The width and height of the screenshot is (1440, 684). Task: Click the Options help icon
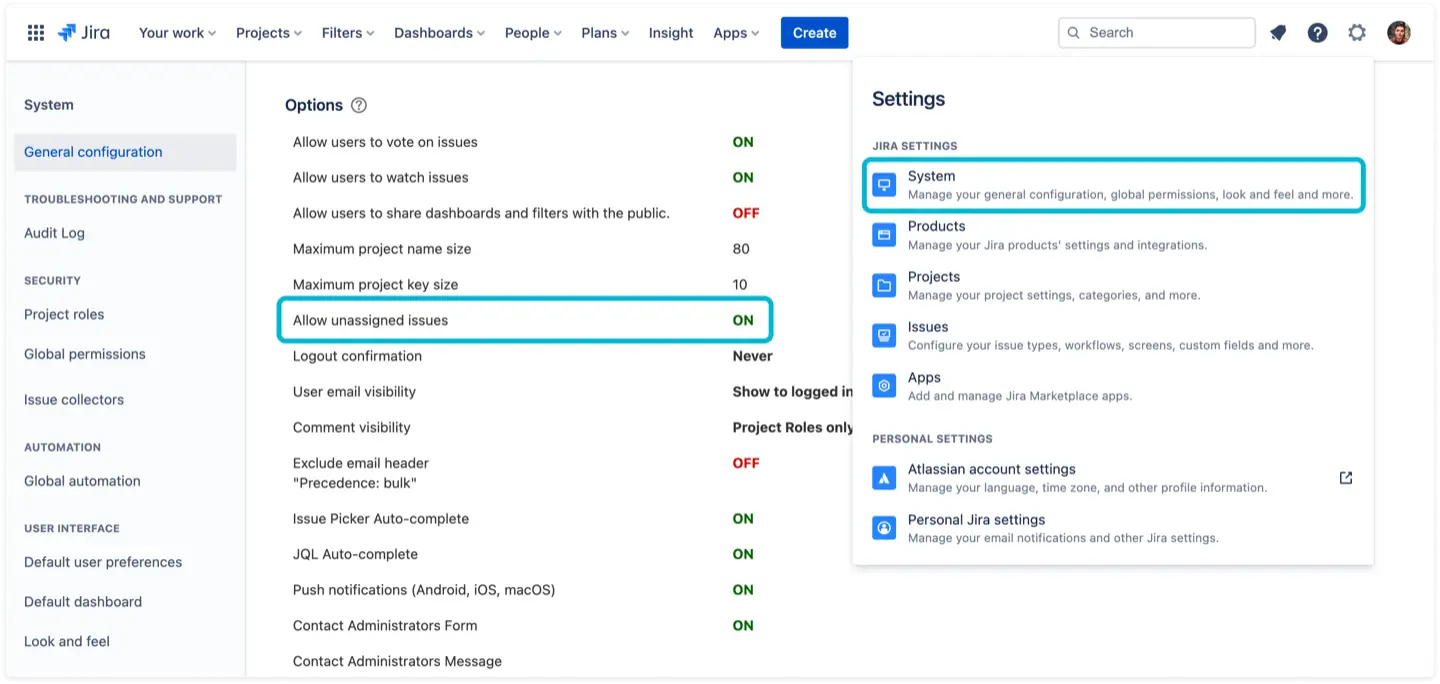coord(359,106)
